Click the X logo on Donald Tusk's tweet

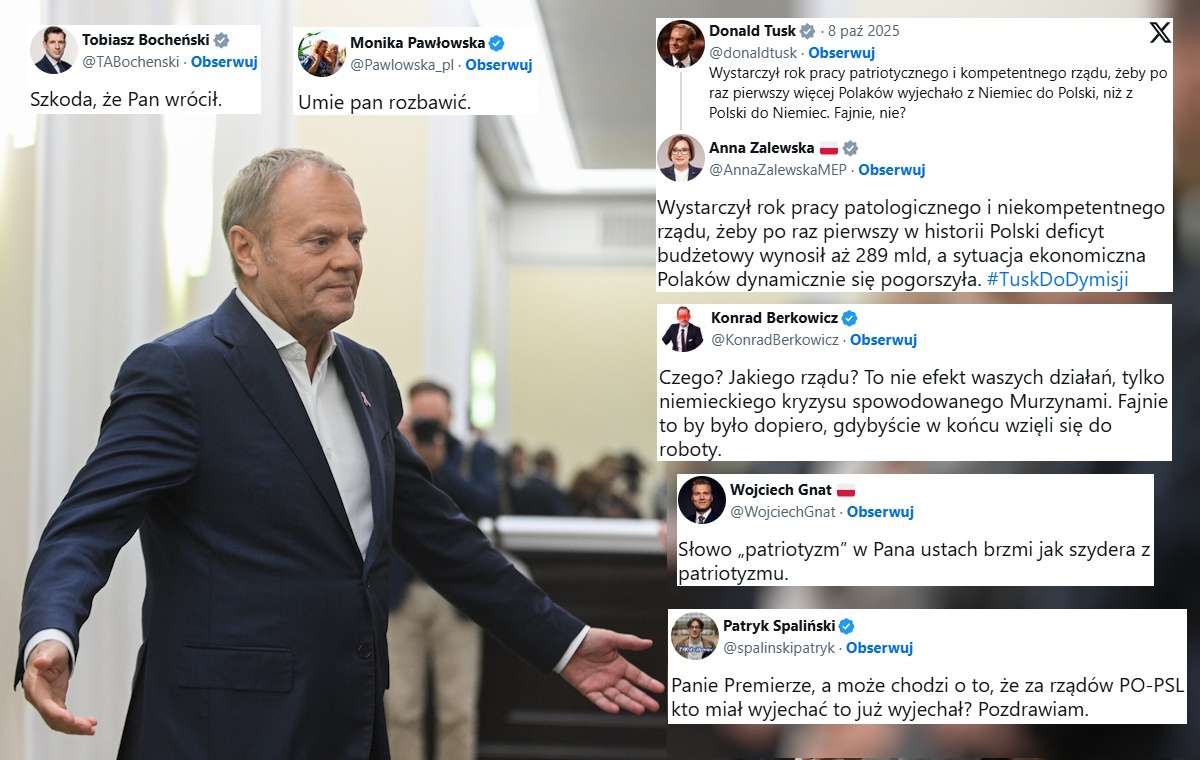pos(1160,32)
